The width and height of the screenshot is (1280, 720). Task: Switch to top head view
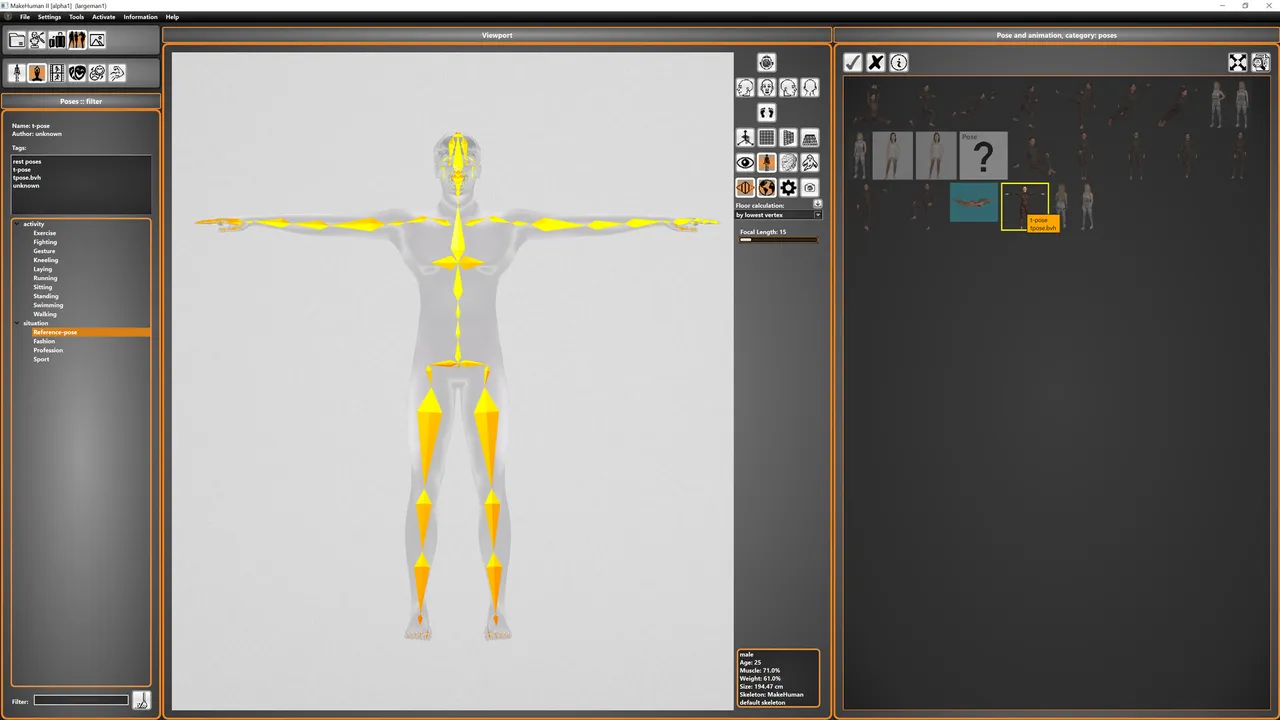click(x=766, y=63)
